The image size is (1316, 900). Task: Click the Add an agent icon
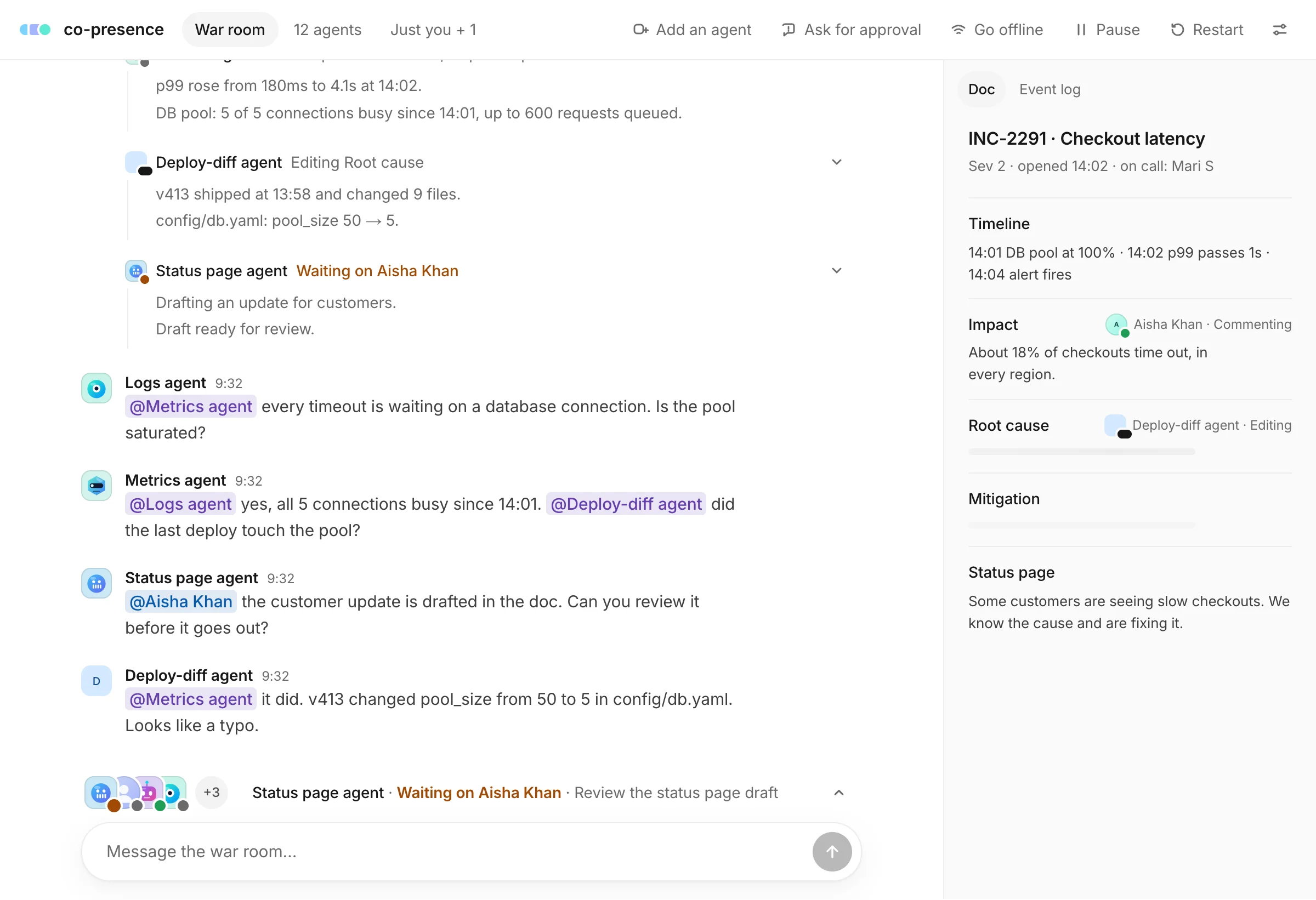[640, 30]
